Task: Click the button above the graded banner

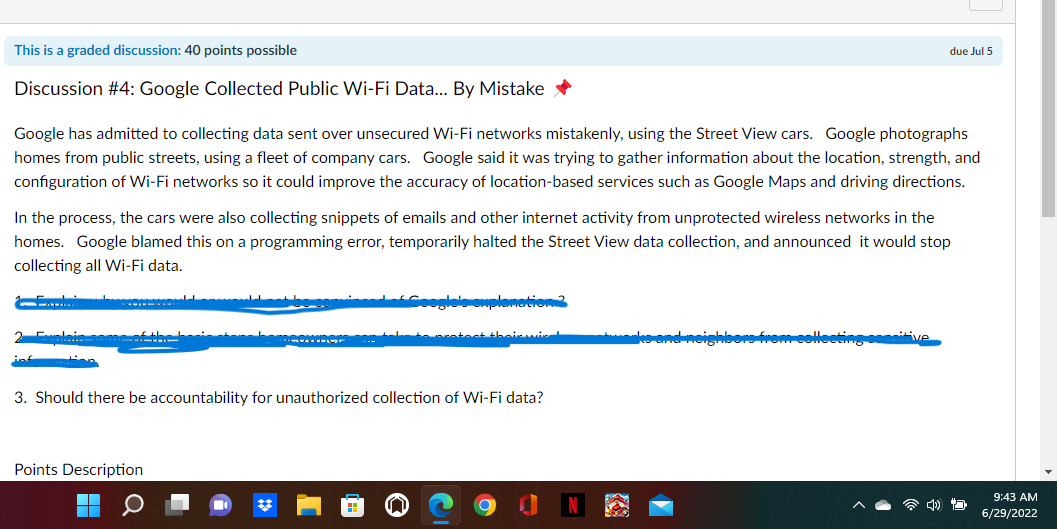Action: click(986, 5)
